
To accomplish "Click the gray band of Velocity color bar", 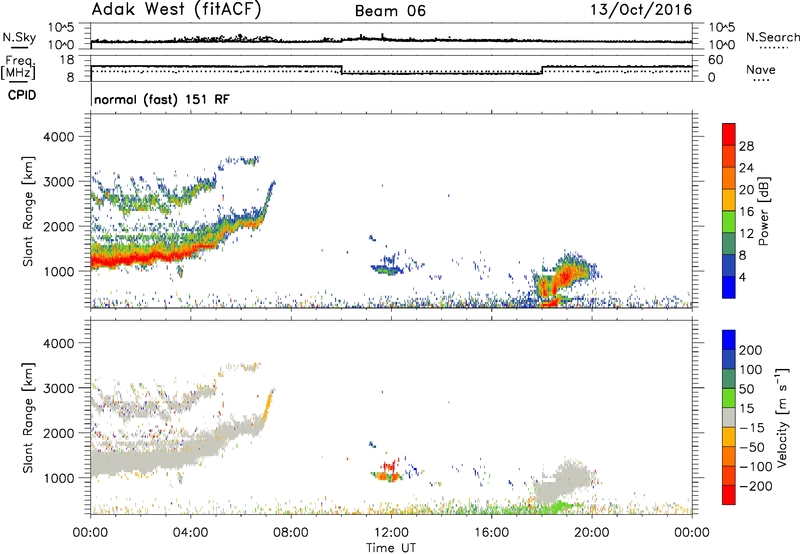I will [x=729, y=417].
